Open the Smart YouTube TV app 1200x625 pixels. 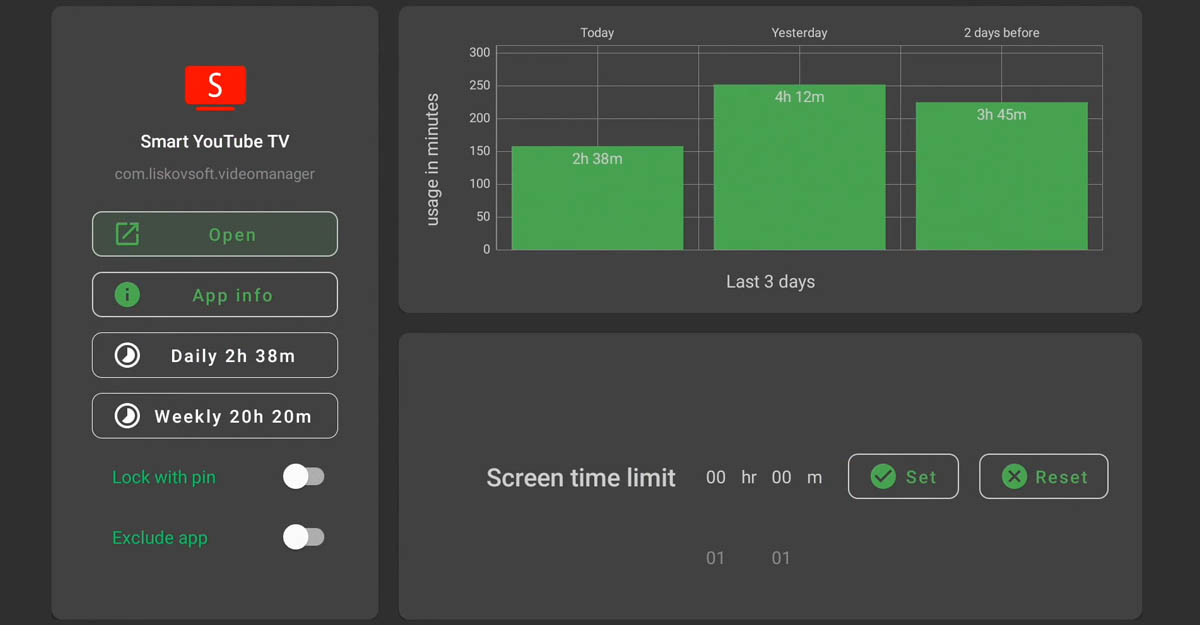[x=215, y=235]
